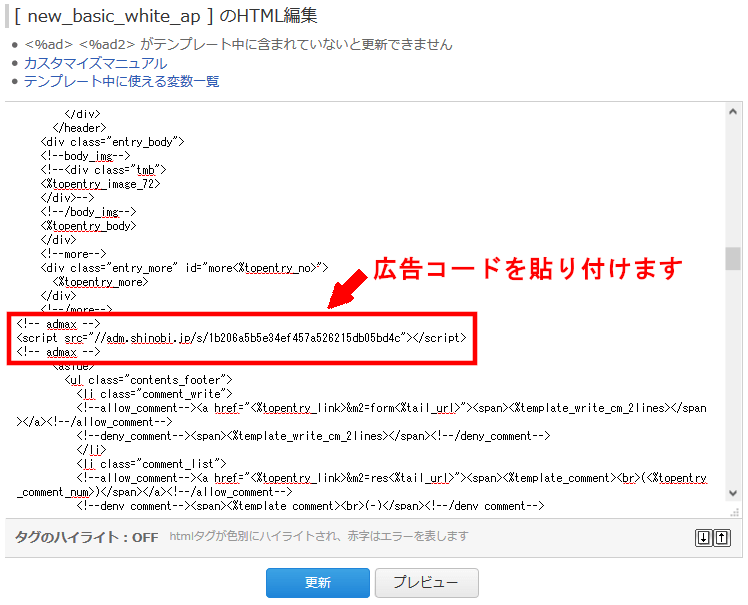Viewport: 748px width, 605px height.
Task: Click the </header> line in the code
Action: (x=80, y=128)
